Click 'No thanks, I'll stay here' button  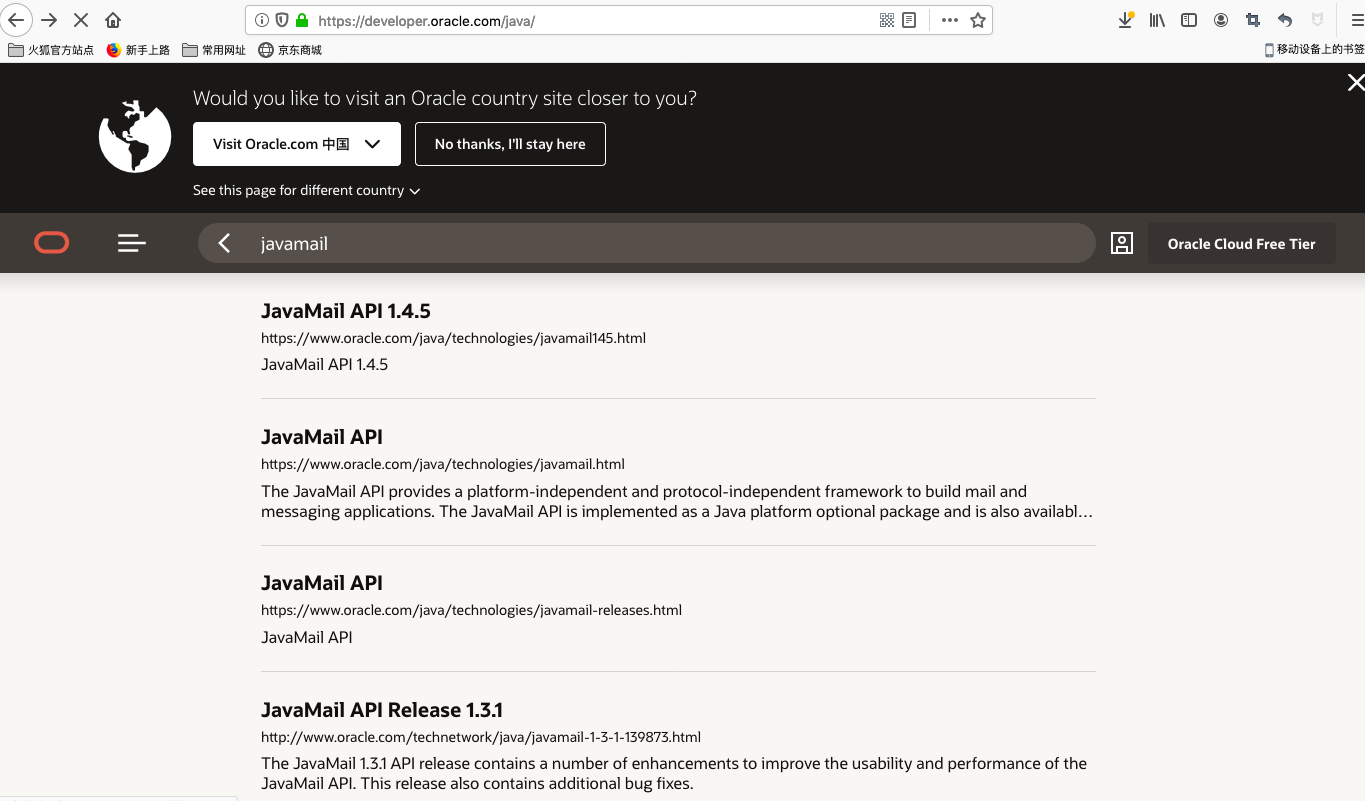(510, 143)
